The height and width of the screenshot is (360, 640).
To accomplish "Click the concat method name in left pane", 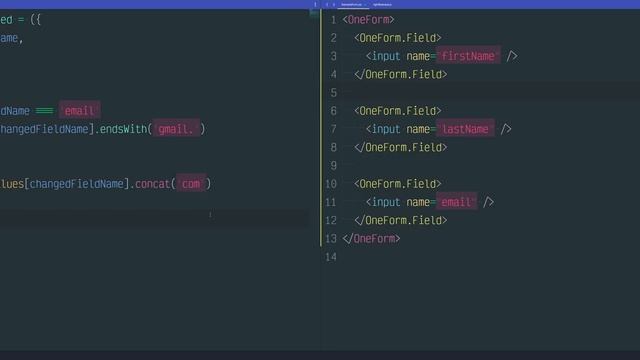I will pos(152,184).
